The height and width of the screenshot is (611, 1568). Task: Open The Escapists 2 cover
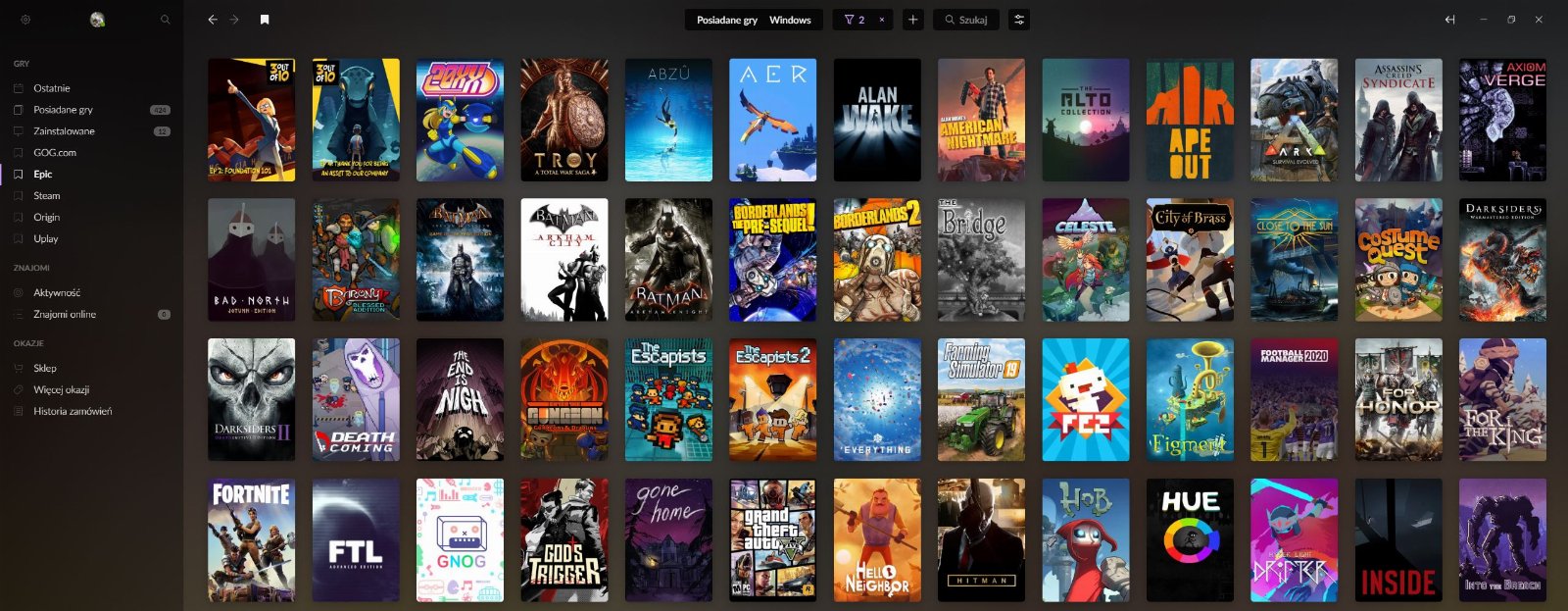773,400
